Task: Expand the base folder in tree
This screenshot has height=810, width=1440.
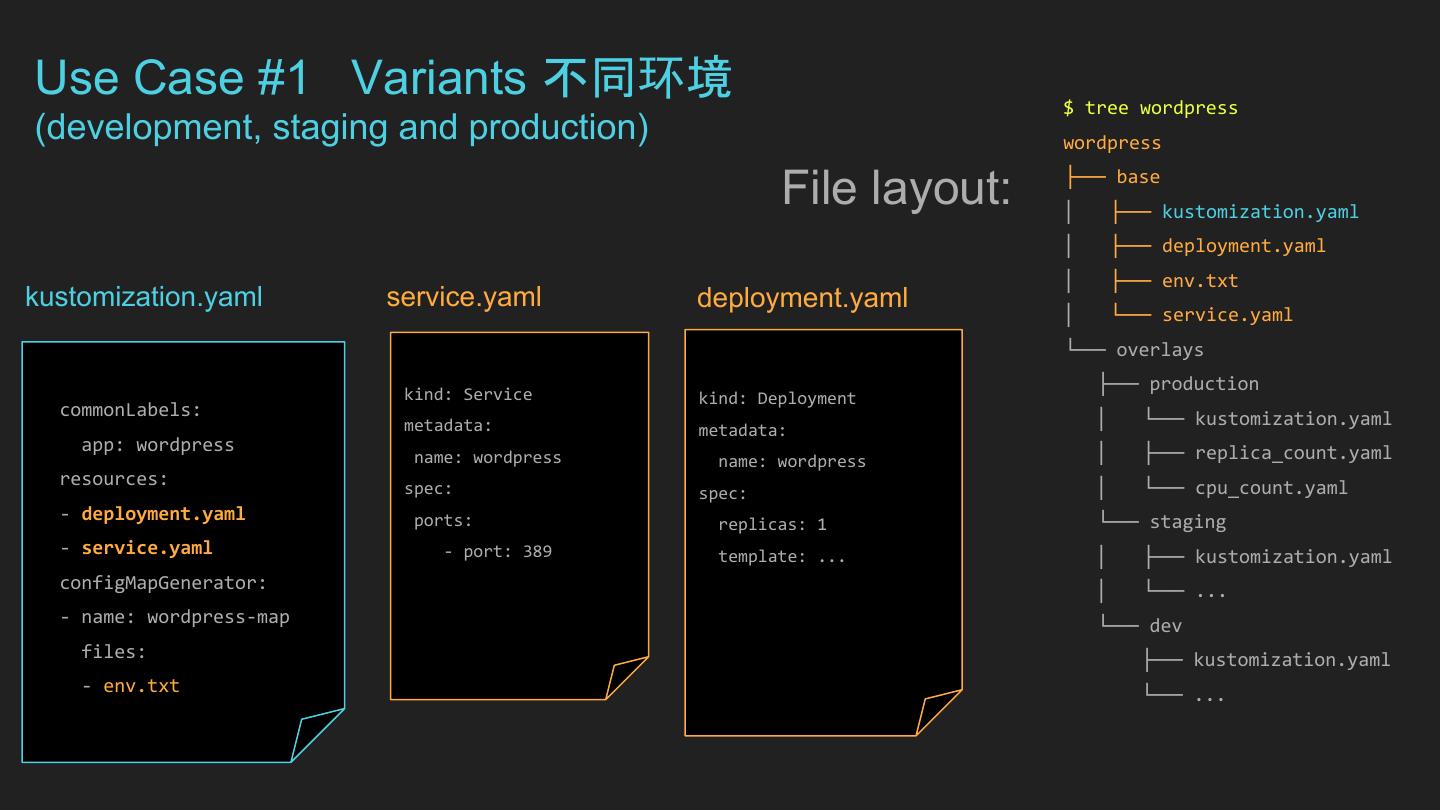Action: (1138, 177)
